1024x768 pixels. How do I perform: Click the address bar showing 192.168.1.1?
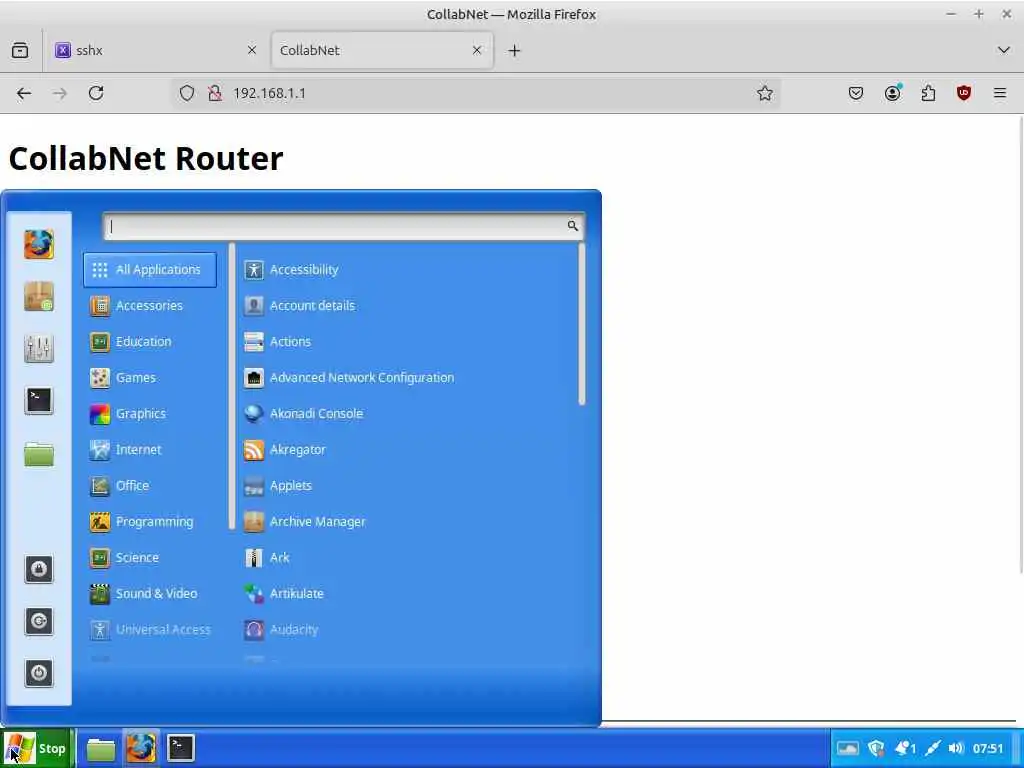point(477,93)
